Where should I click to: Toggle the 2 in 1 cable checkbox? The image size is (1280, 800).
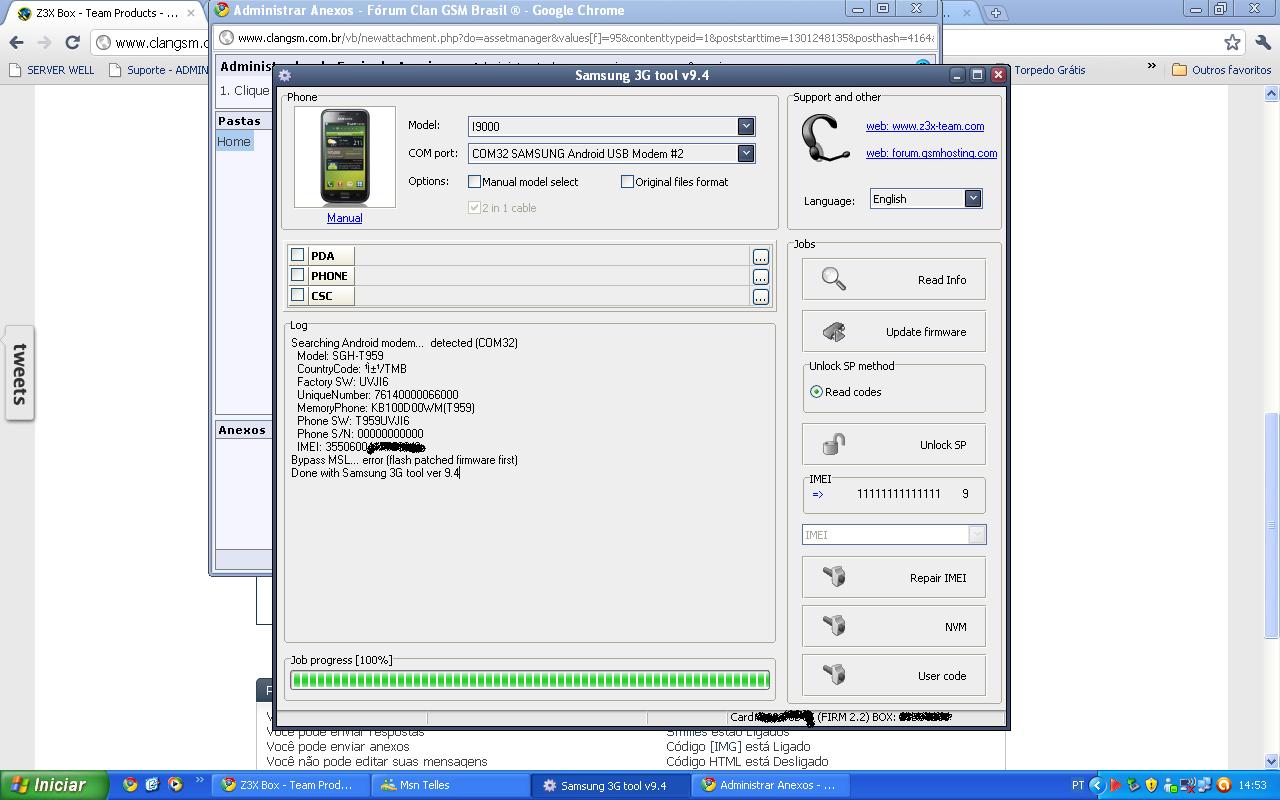[x=474, y=208]
